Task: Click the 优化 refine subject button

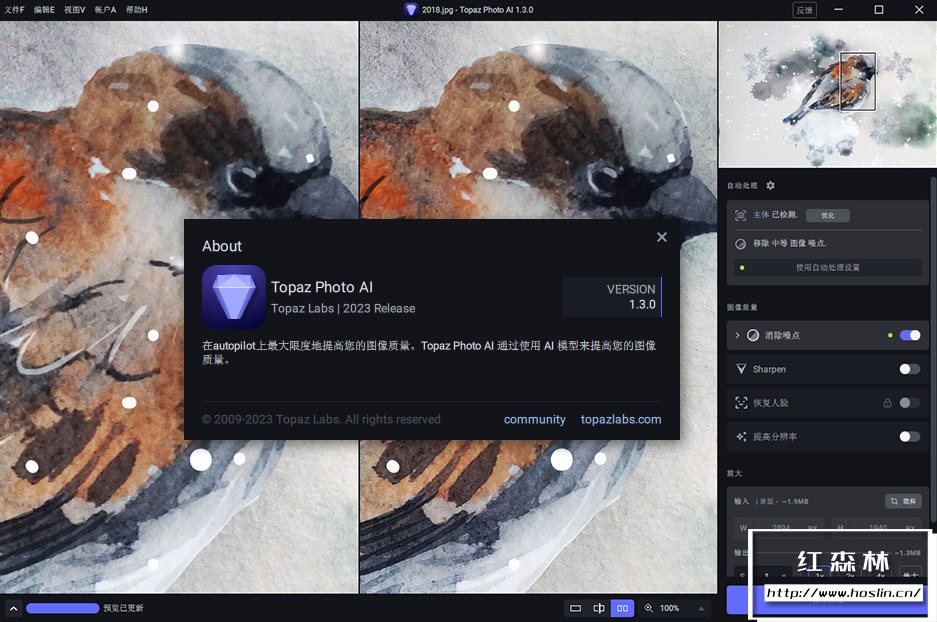Action: click(x=828, y=215)
